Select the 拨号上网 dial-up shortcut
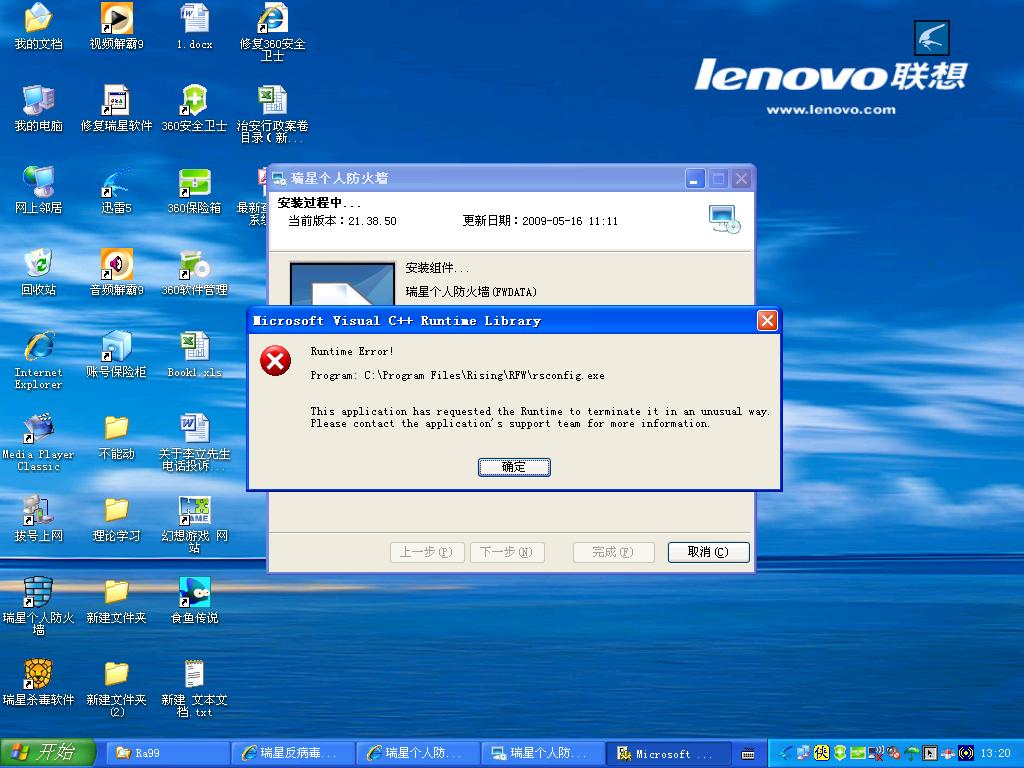The height and width of the screenshot is (768, 1024). [39, 519]
